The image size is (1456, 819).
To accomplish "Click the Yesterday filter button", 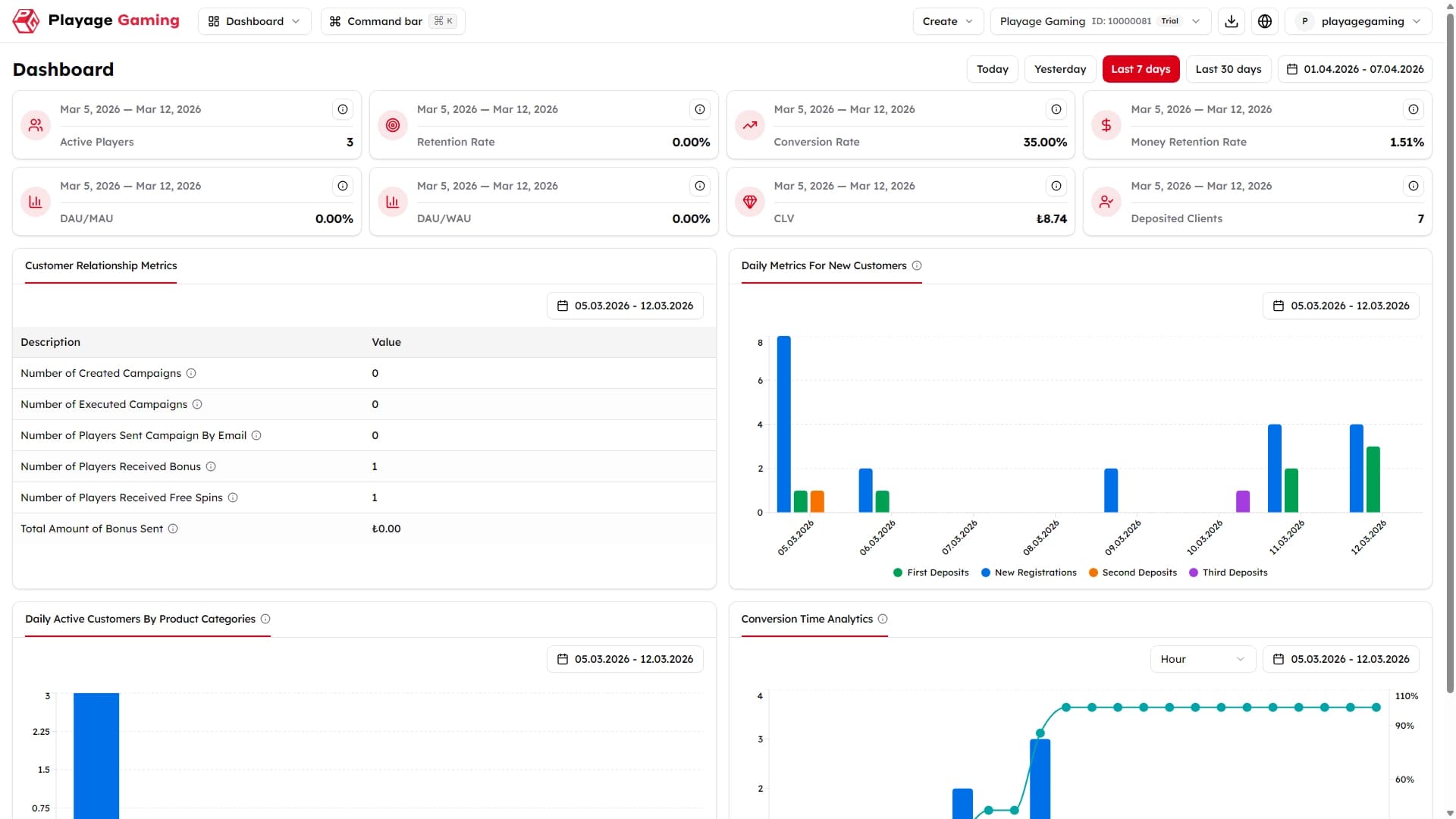I will pyautogui.click(x=1060, y=69).
